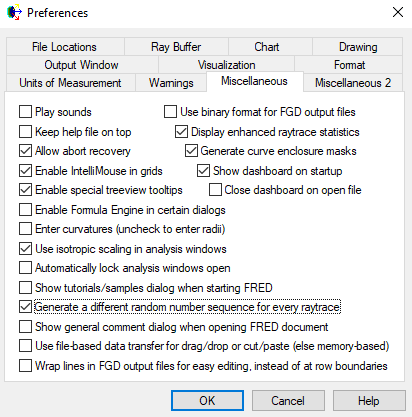Click the FRED application icon in title bar
The image size is (412, 417).
point(14,13)
